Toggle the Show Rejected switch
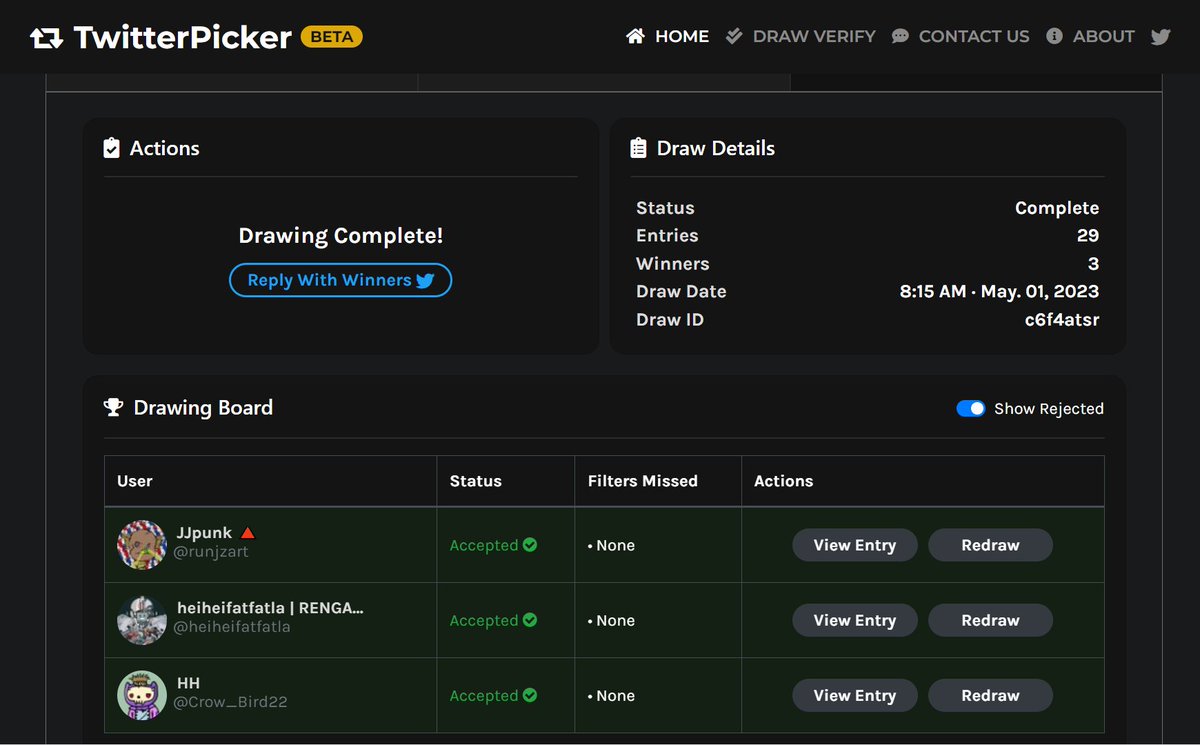The image size is (1200, 745). tap(971, 408)
